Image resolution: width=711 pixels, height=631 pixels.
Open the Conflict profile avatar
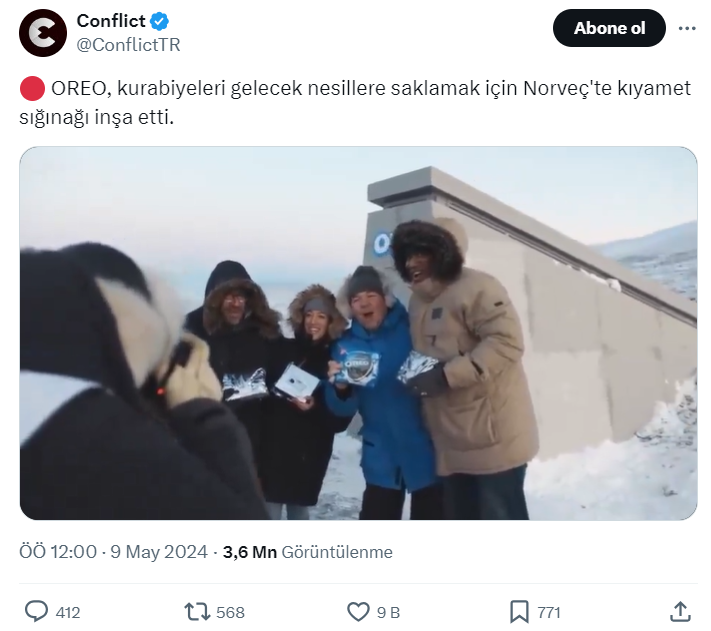coord(43,32)
